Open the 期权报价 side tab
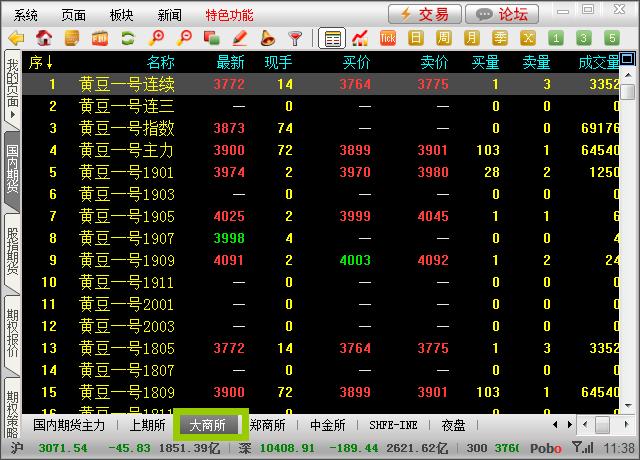640x460 pixels. (12, 333)
